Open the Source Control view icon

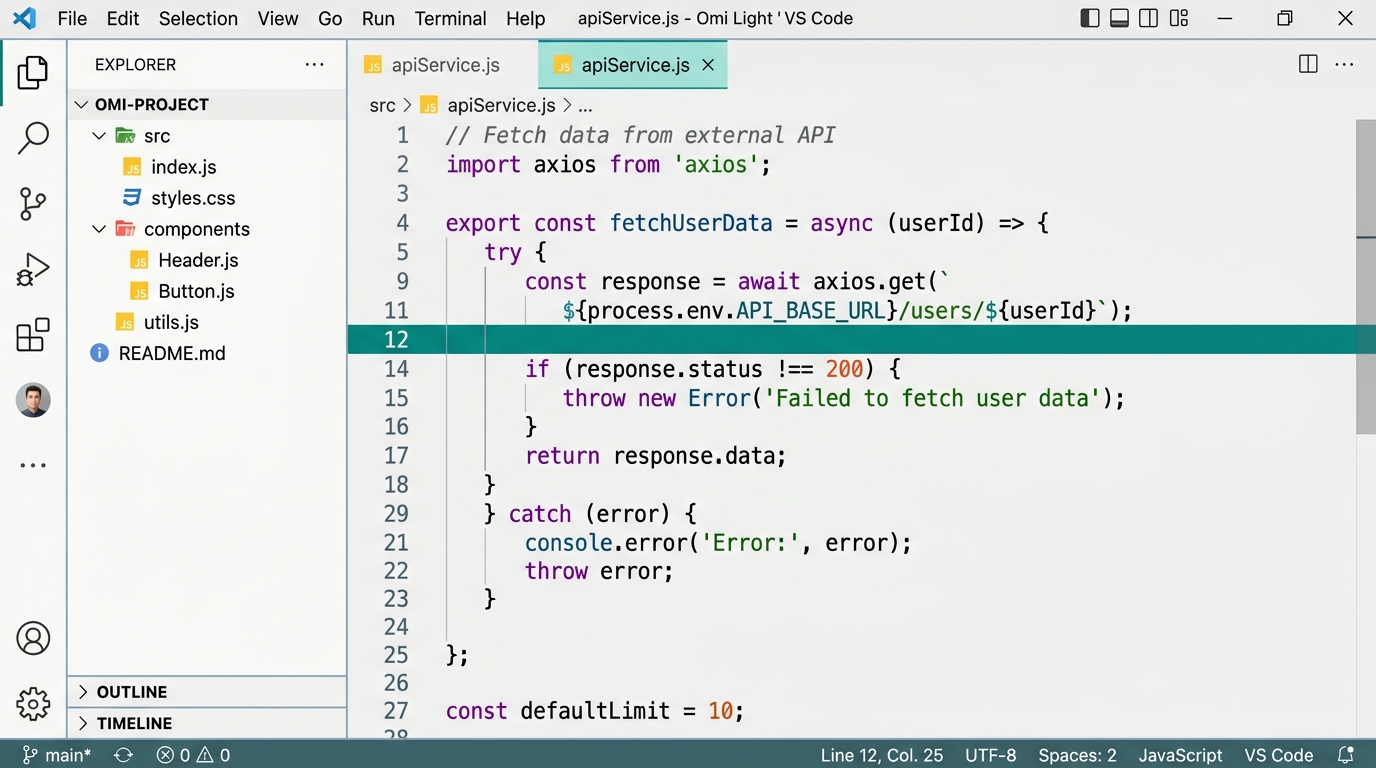click(33, 204)
